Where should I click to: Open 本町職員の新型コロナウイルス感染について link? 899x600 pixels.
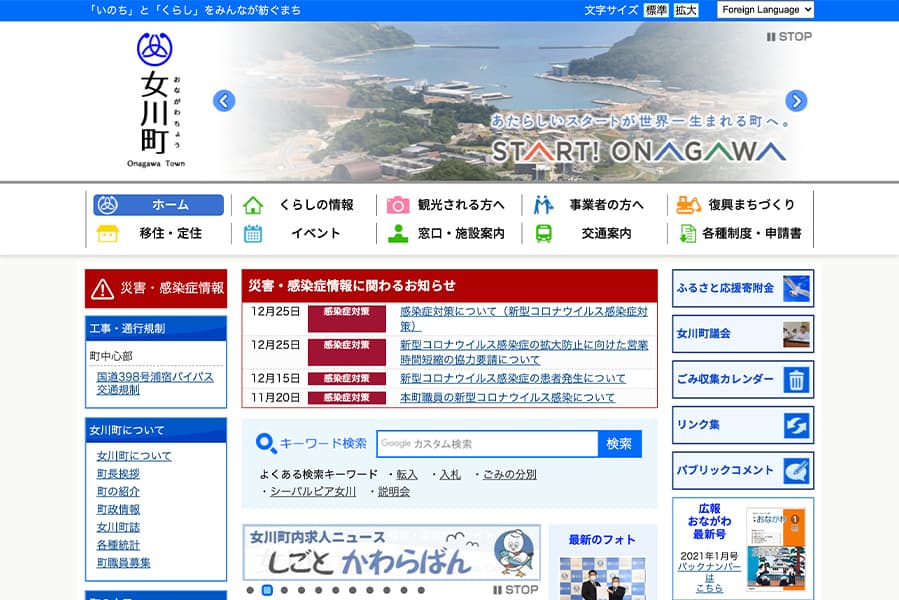point(507,398)
